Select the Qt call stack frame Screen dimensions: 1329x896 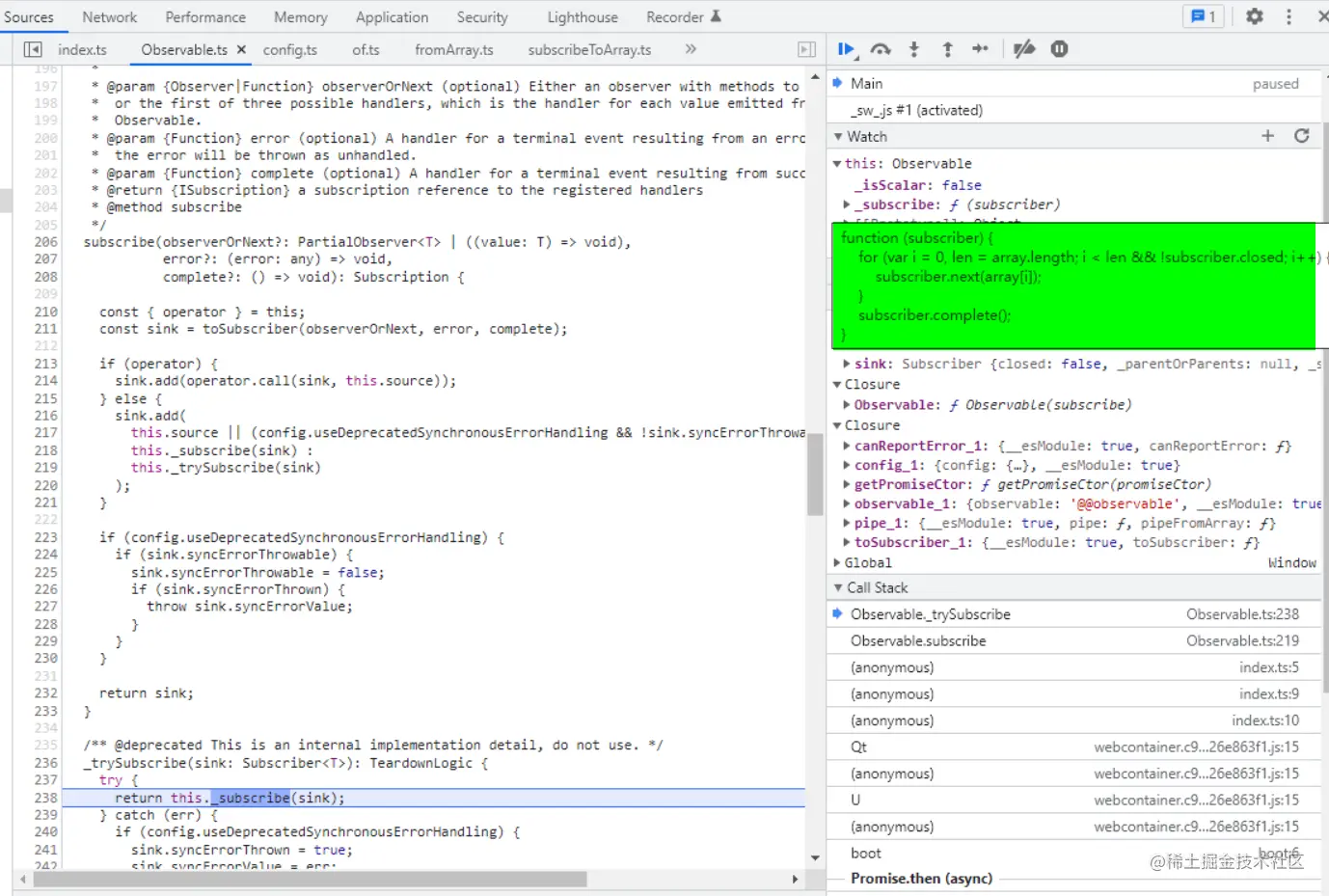pyautogui.click(x=1073, y=747)
